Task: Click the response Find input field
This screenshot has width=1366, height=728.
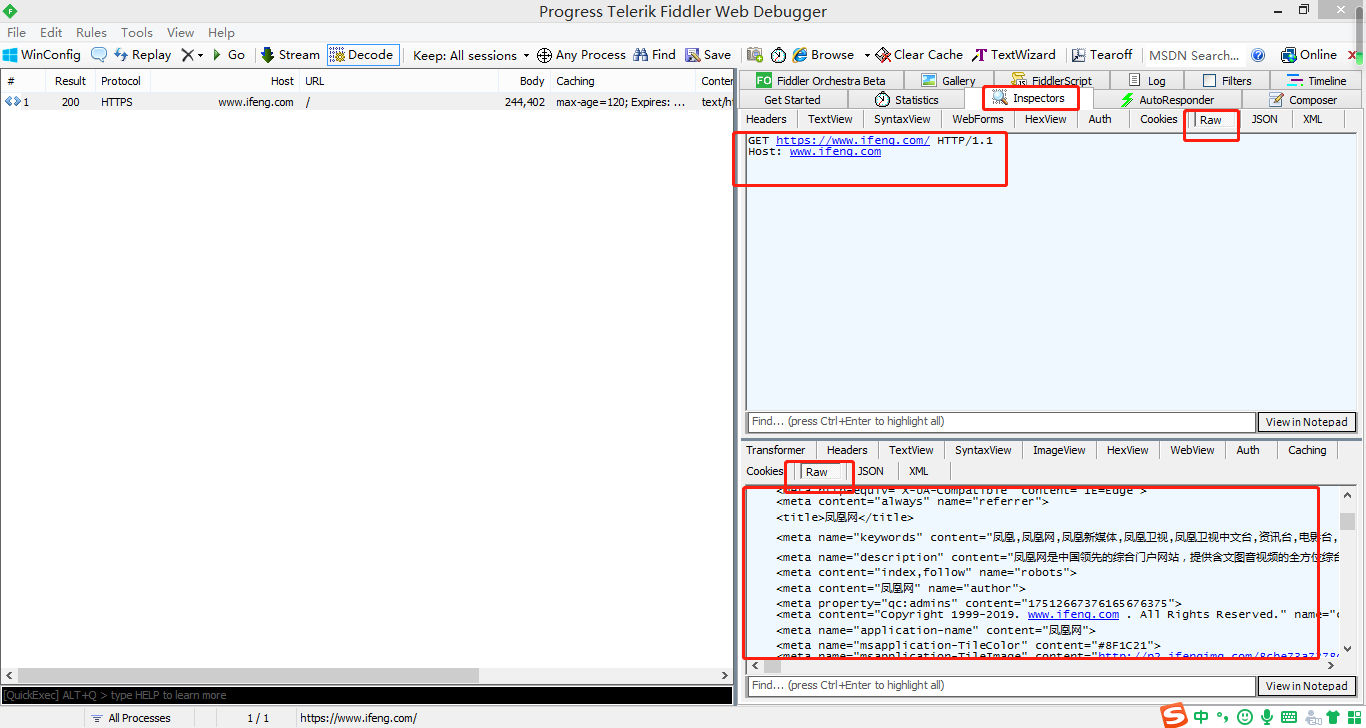Action: click(x=1001, y=686)
